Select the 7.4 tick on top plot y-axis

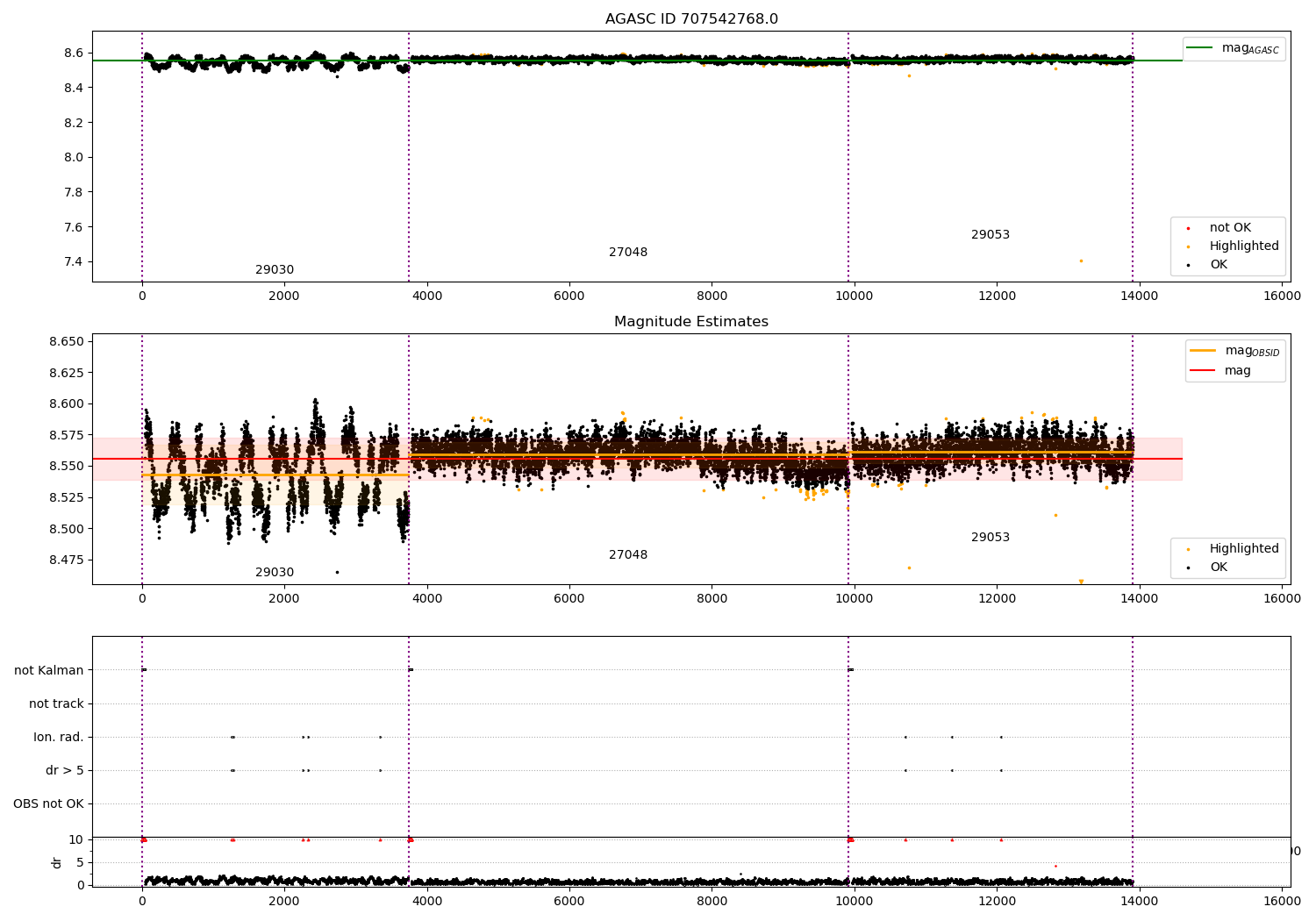(x=75, y=262)
